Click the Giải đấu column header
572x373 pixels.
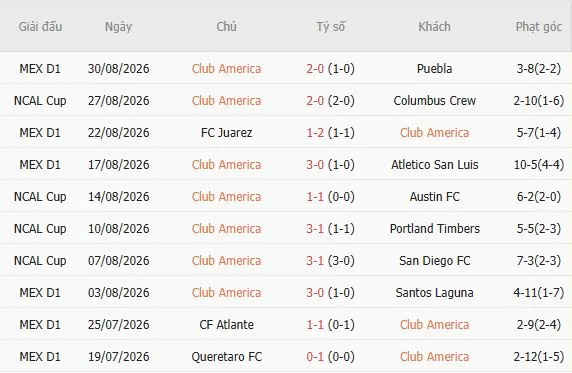(40, 27)
